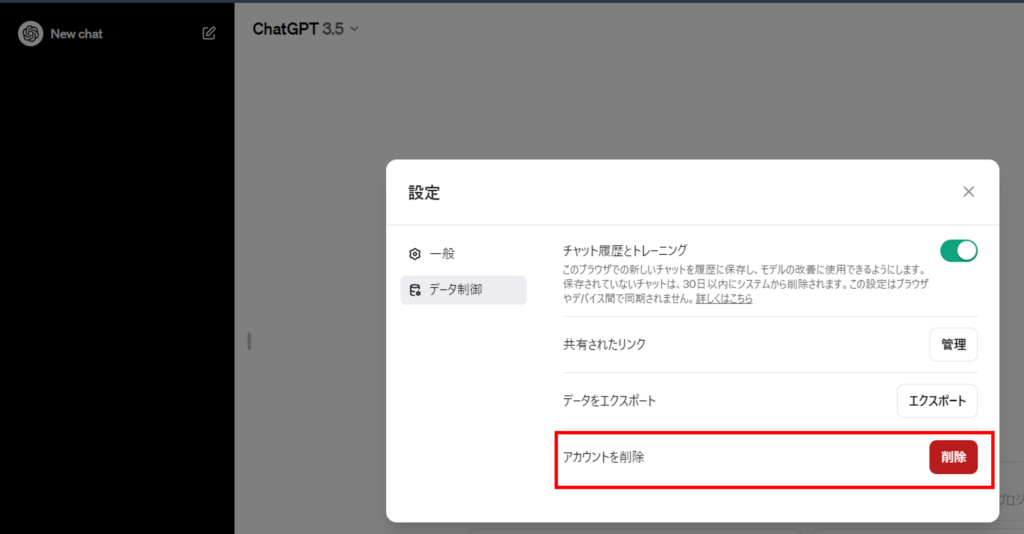Click the データをエクスポート label
1024x534 pixels.
609,401
